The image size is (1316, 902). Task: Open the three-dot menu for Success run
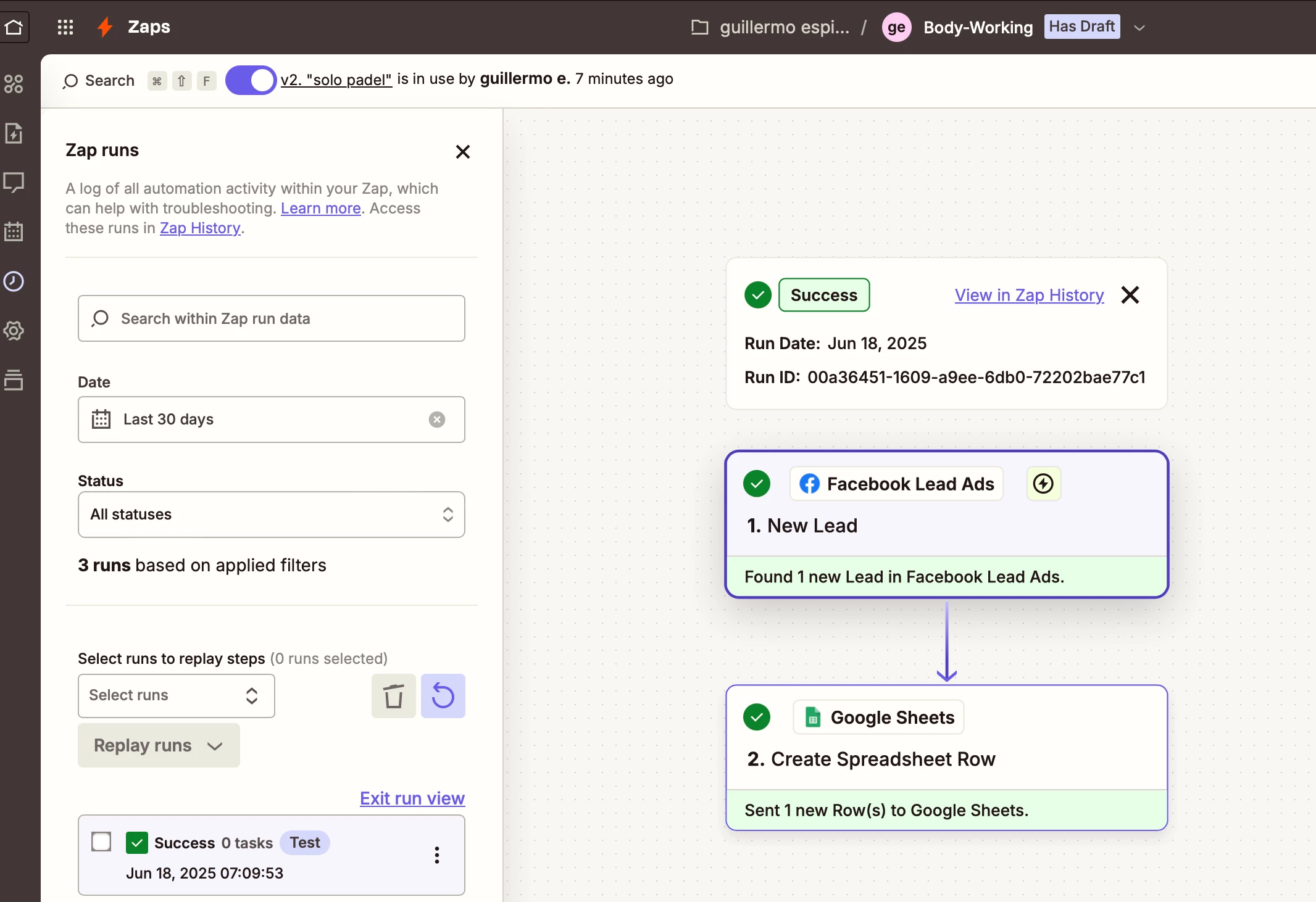(437, 855)
